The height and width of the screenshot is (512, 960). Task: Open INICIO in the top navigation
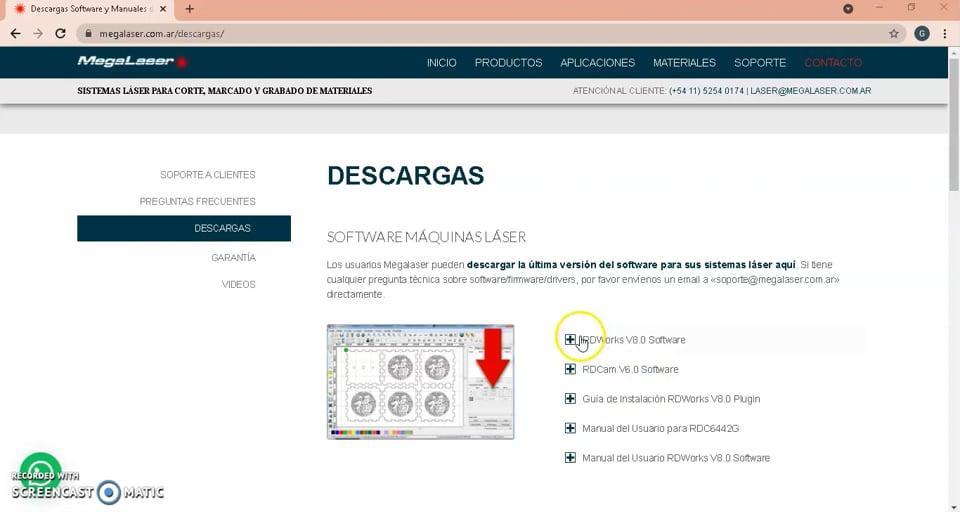[x=441, y=62]
